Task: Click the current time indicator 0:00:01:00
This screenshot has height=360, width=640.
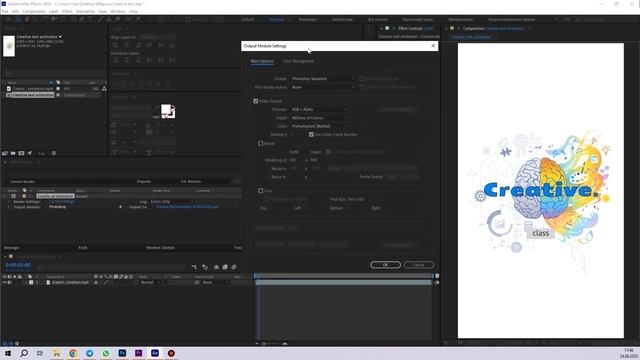Action: click(x=18, y=265)
